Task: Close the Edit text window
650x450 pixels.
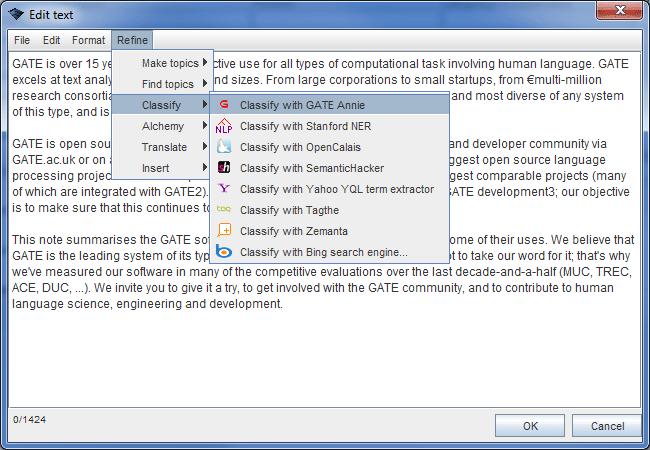Action: [619, 10]
